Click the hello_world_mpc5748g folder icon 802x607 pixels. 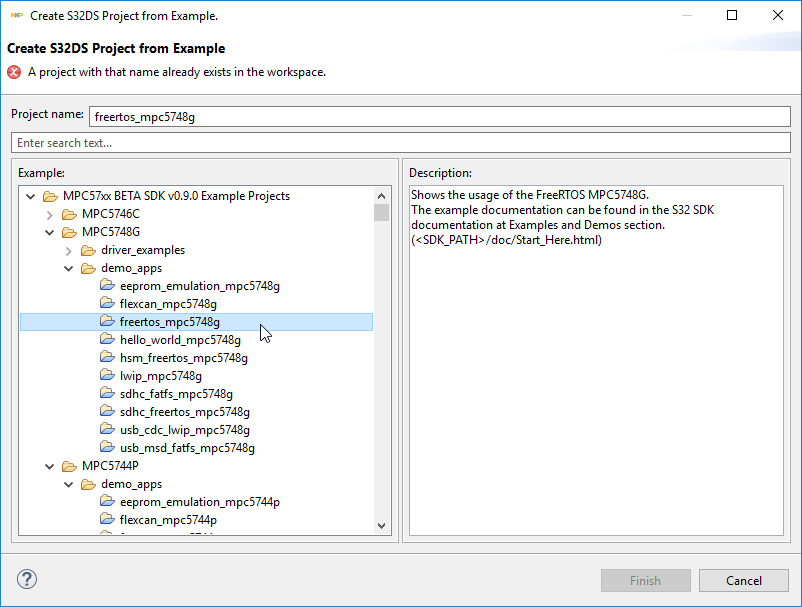coord(108,340)
